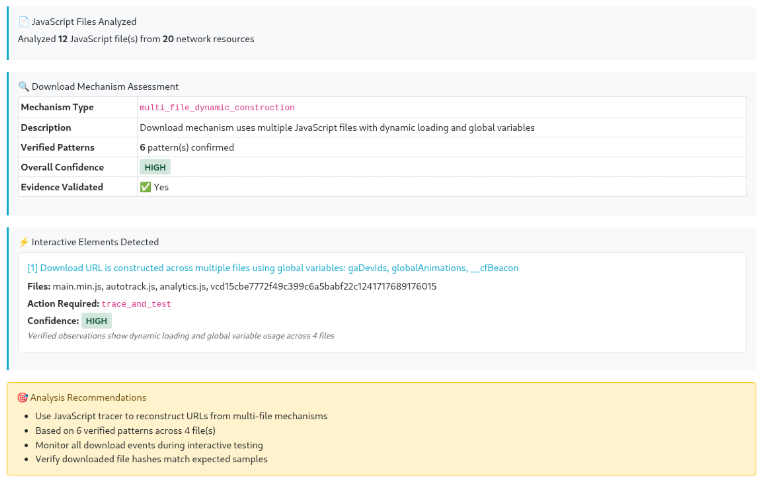The height and width of the screenshot is (482, 762).
Task: Click the document icon beside JavaScript Files Analyzed
Action: coord(23,21)
